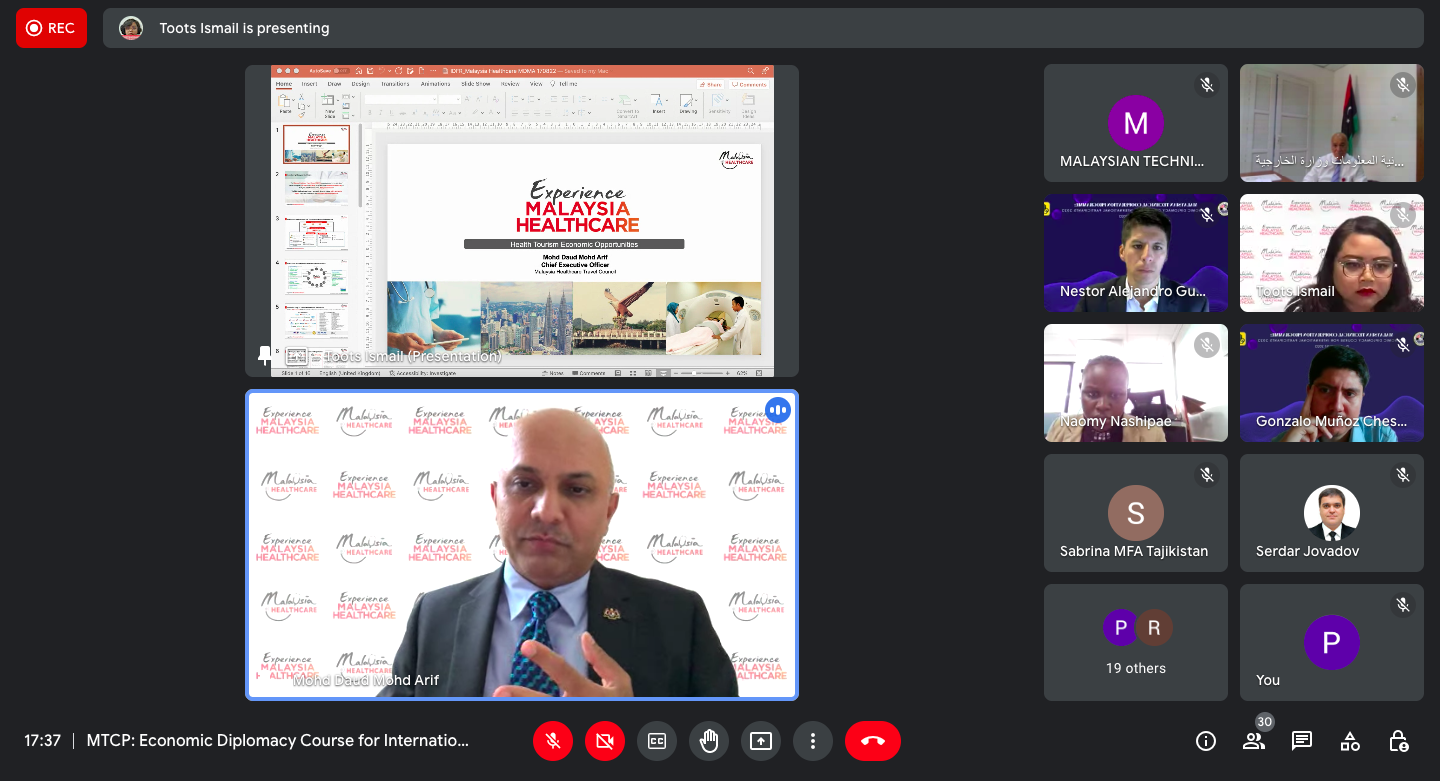
Task: Open host controls lock icon
Action: 1399,741
